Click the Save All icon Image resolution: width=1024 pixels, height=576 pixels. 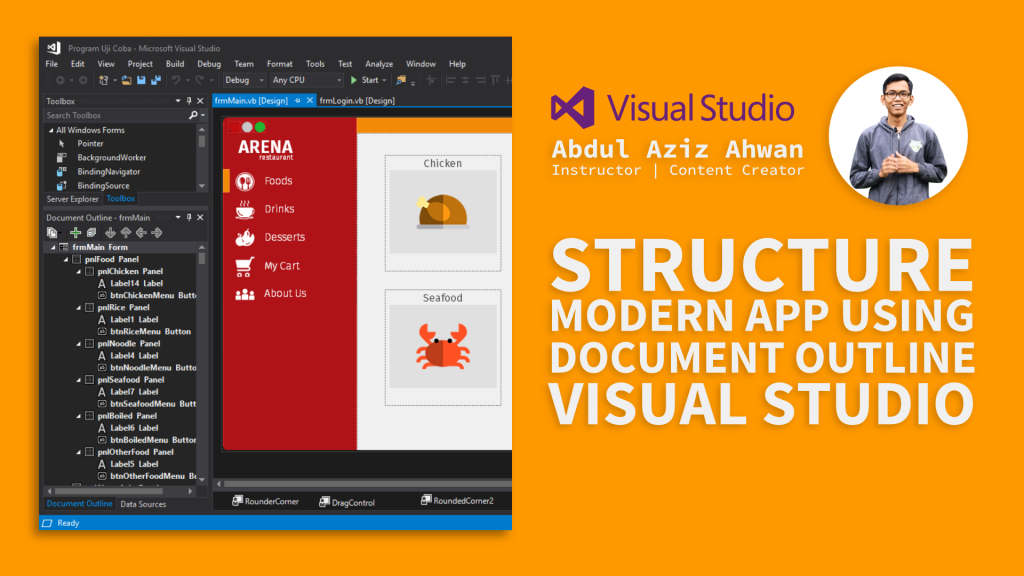point(156,80)
